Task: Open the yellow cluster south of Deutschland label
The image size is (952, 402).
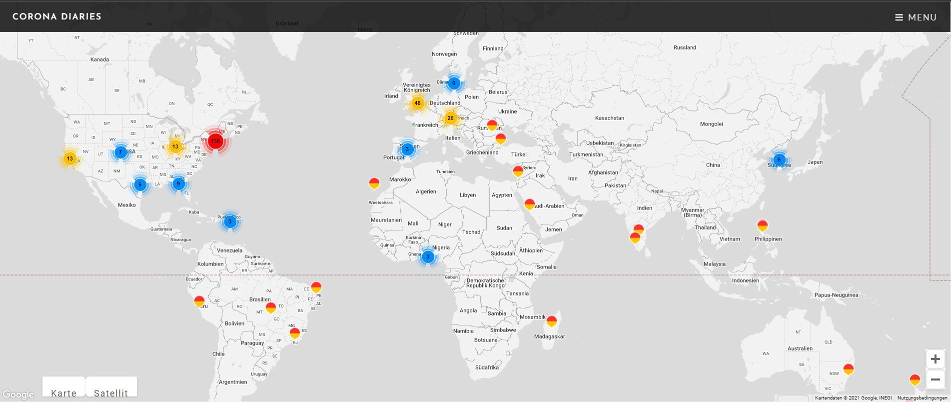Action: click(x=450, y=118)
